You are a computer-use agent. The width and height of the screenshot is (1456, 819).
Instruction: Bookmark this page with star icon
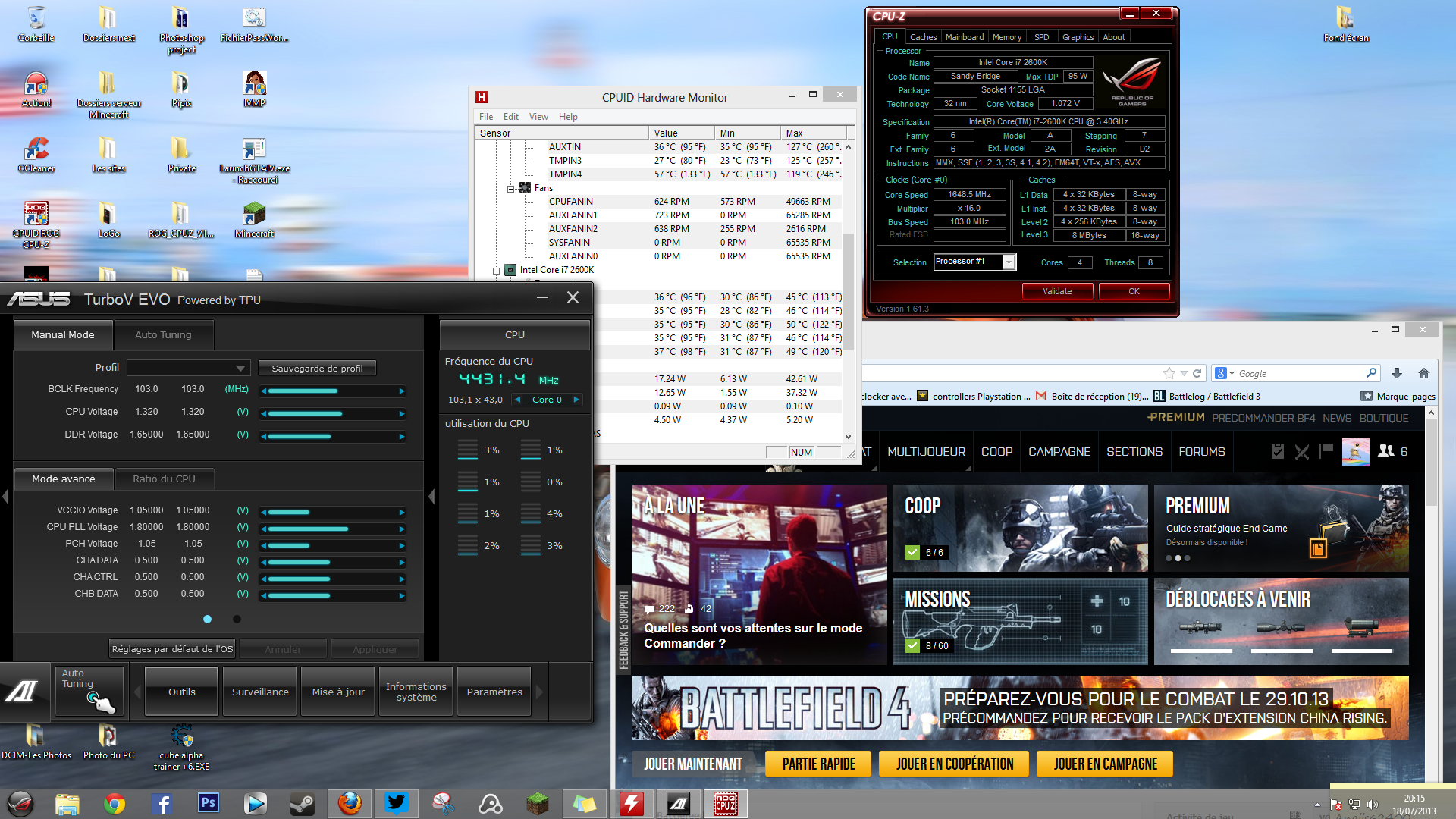click(x=1169, y=373)
